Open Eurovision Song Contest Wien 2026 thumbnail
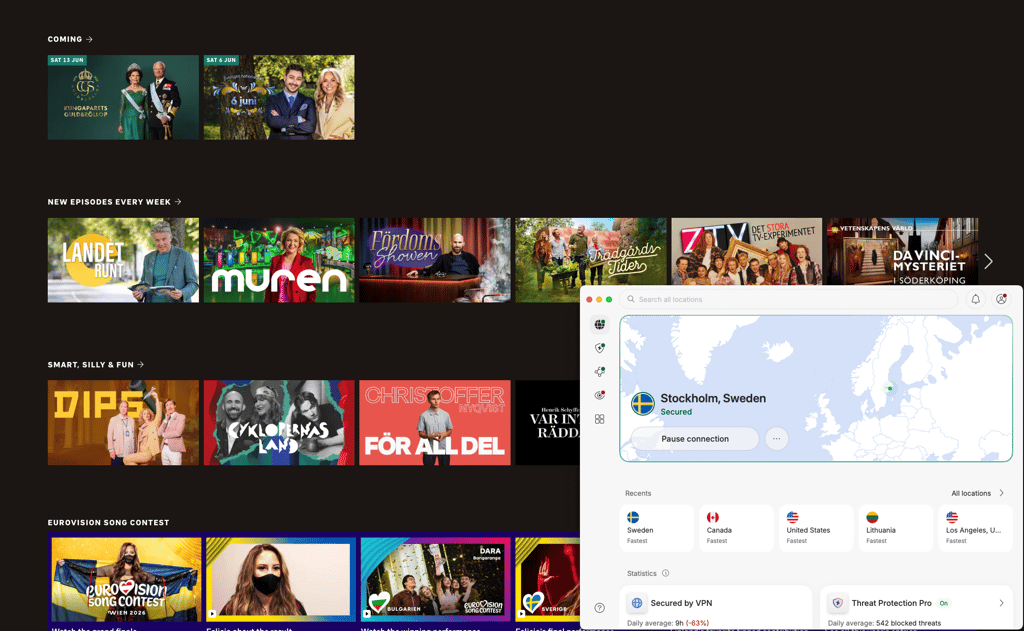The width and height of the screenshot is (1024, 631). point(126,579)
